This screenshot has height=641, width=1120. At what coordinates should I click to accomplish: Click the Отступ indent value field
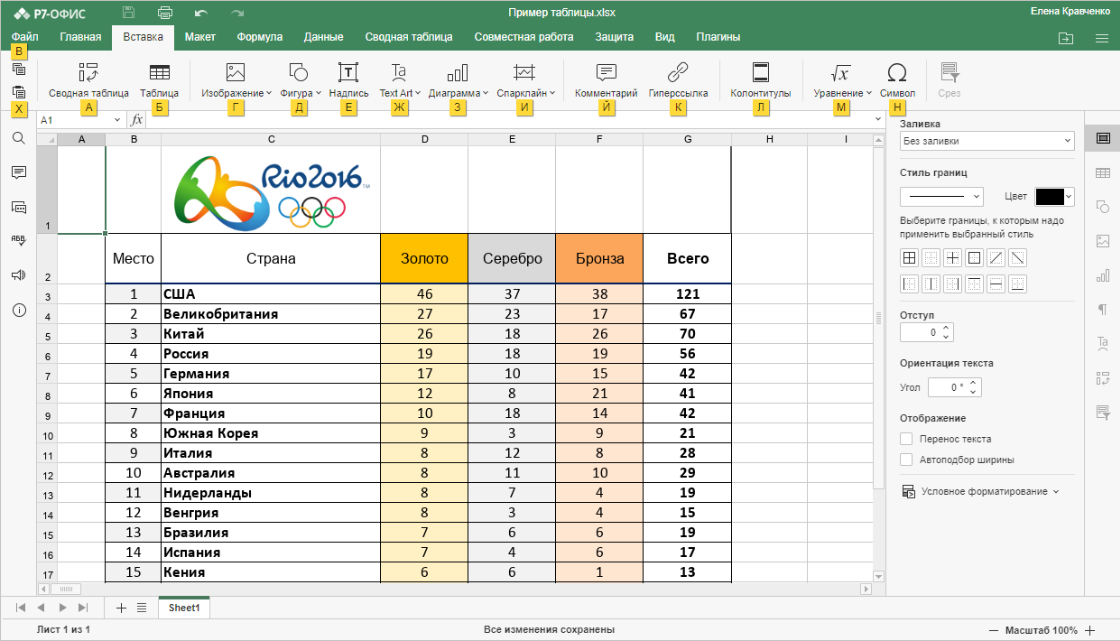click(926, 332)
